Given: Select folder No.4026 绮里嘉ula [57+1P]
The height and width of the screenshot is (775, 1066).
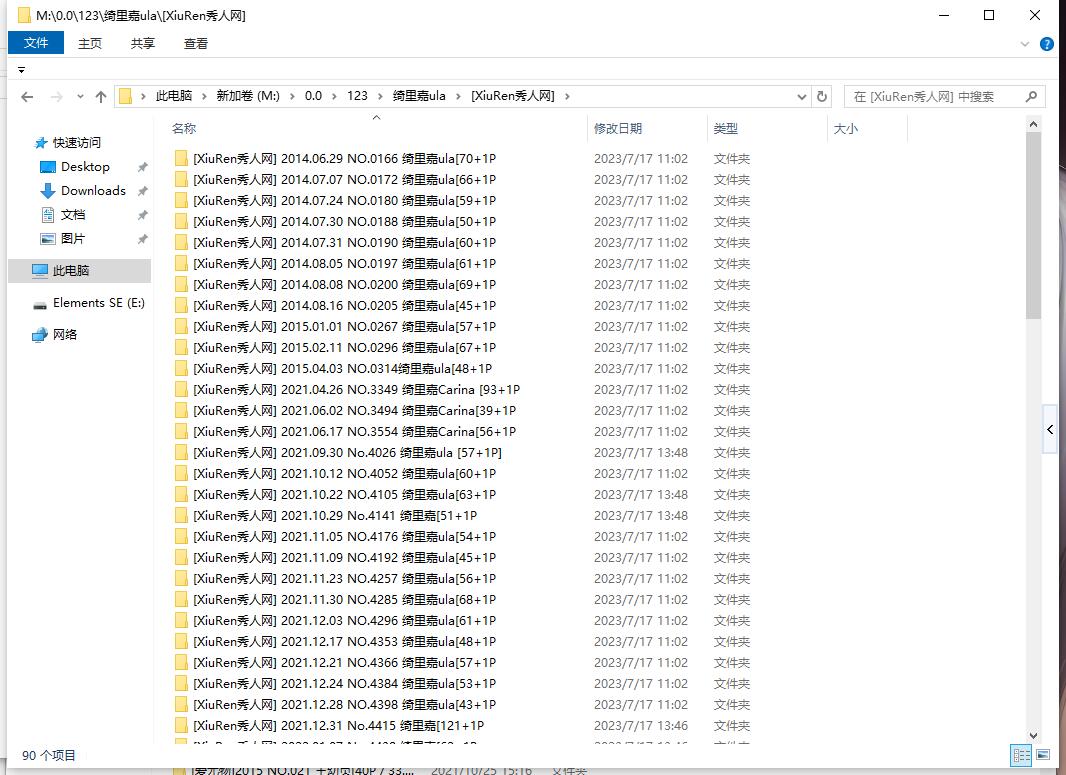Looking at the screenshot, I should click(x=347, y=453).
